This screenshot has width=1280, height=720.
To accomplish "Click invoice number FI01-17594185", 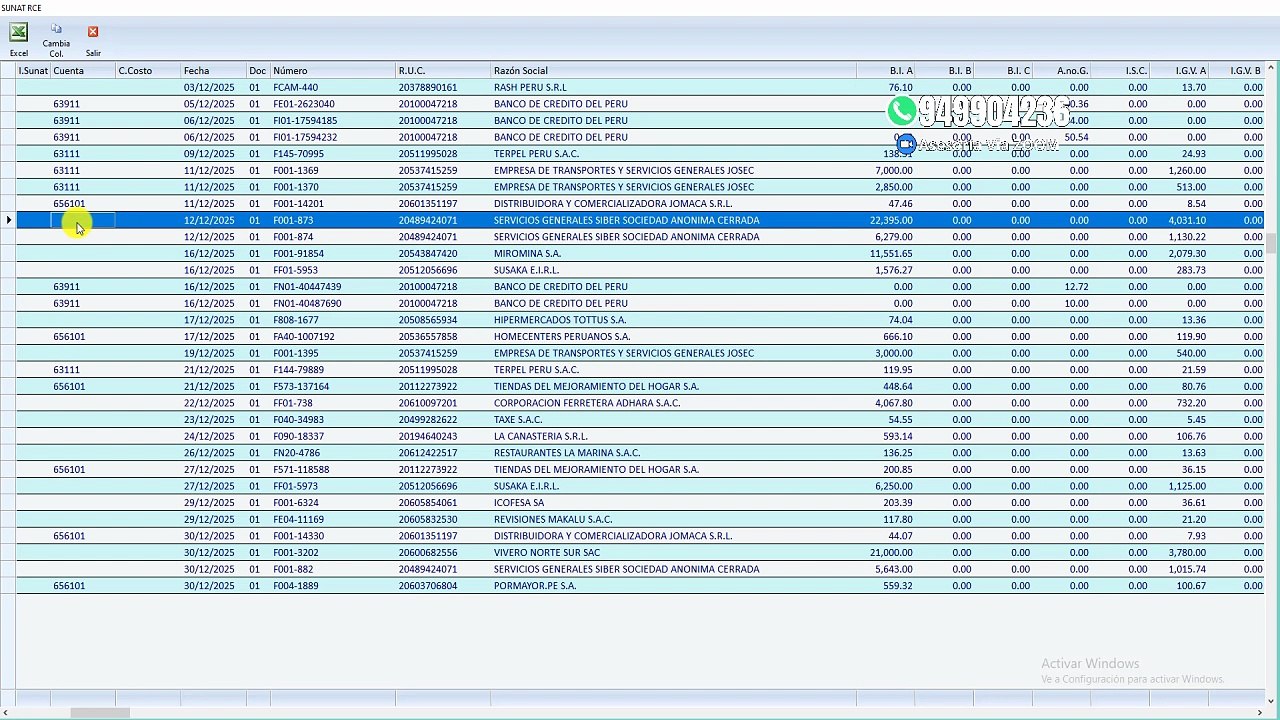I will pyautogui.click(x=305, y=121).
